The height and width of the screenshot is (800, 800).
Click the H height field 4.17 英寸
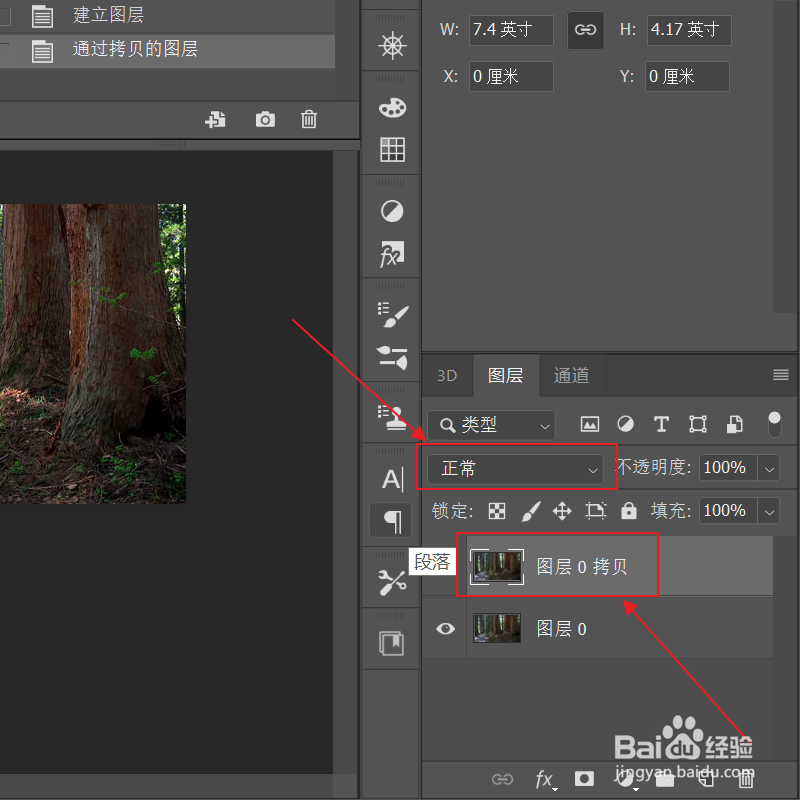689,30
